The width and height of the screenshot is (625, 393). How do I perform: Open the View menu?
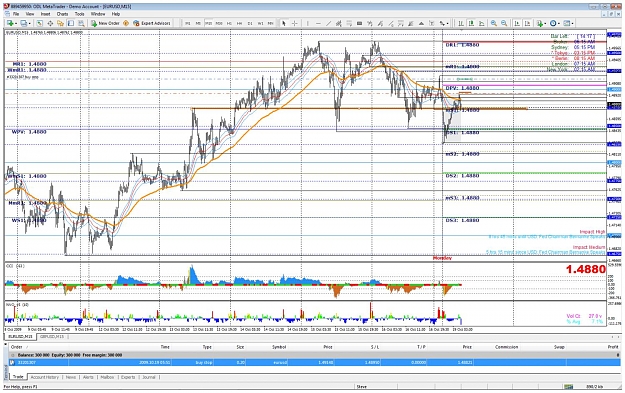(x=30, y=14)
